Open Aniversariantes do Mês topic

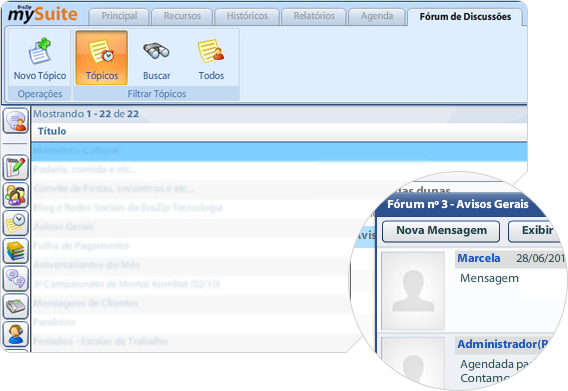(87, 265)
